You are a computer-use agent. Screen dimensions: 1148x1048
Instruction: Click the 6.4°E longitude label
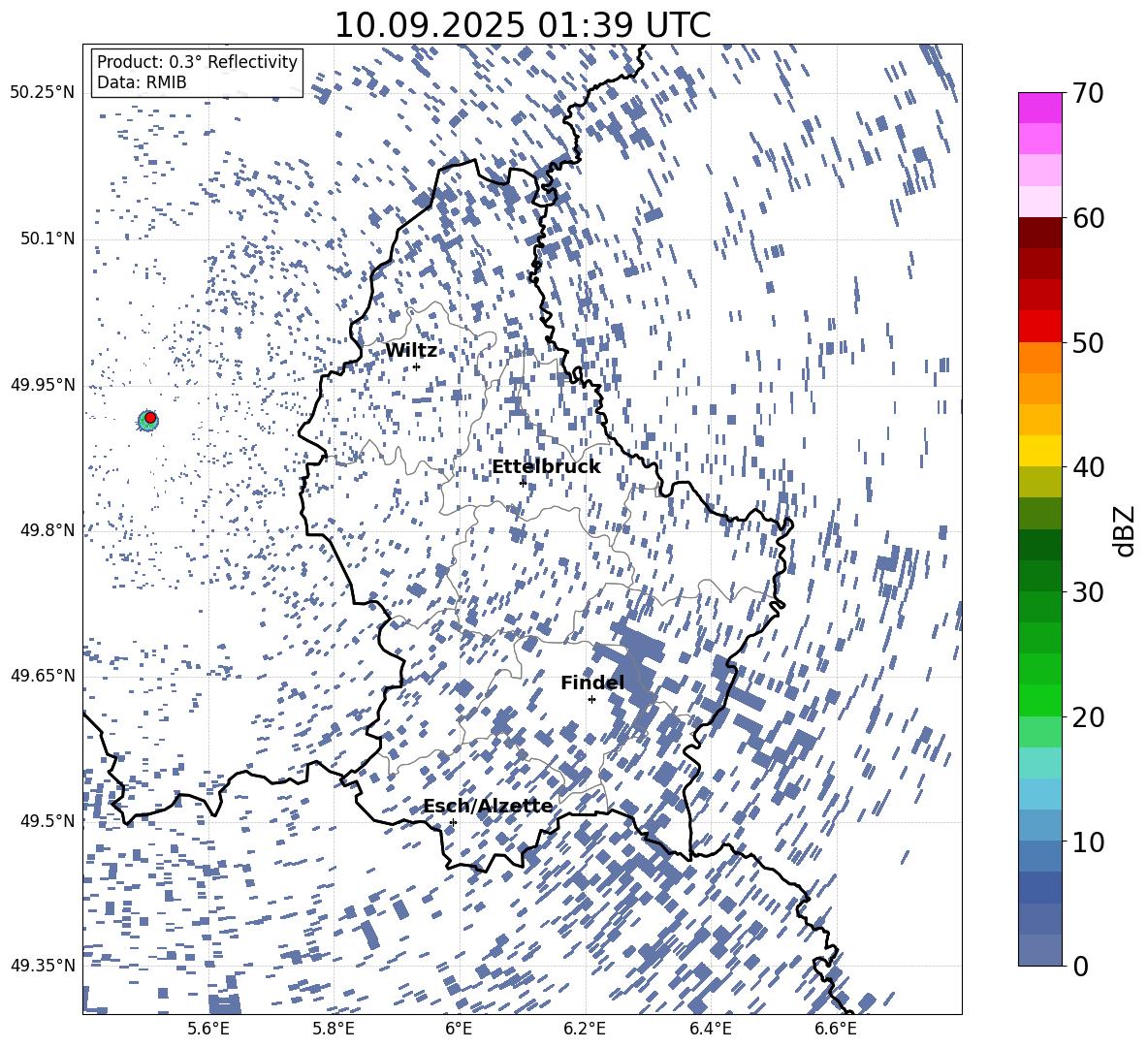point(710,1029)
